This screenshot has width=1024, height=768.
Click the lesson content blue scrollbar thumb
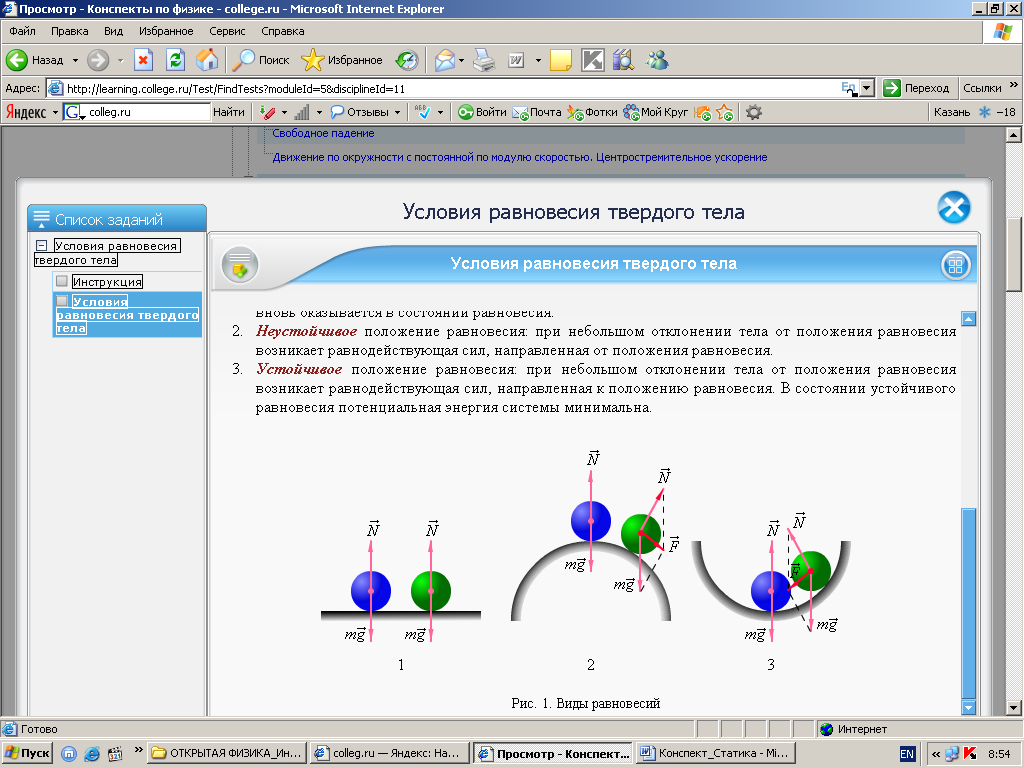pos(968,603)
